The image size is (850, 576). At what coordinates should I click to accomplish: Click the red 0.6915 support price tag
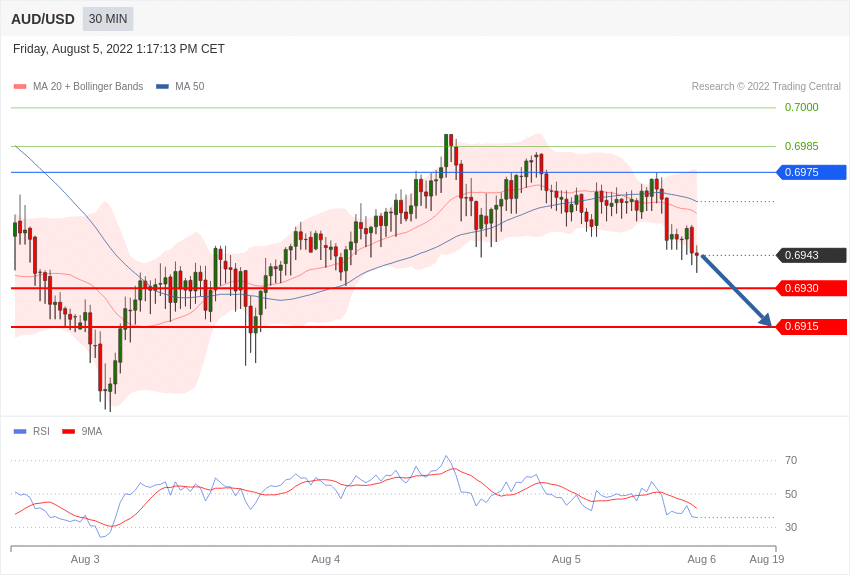click(x=812, y=327)
